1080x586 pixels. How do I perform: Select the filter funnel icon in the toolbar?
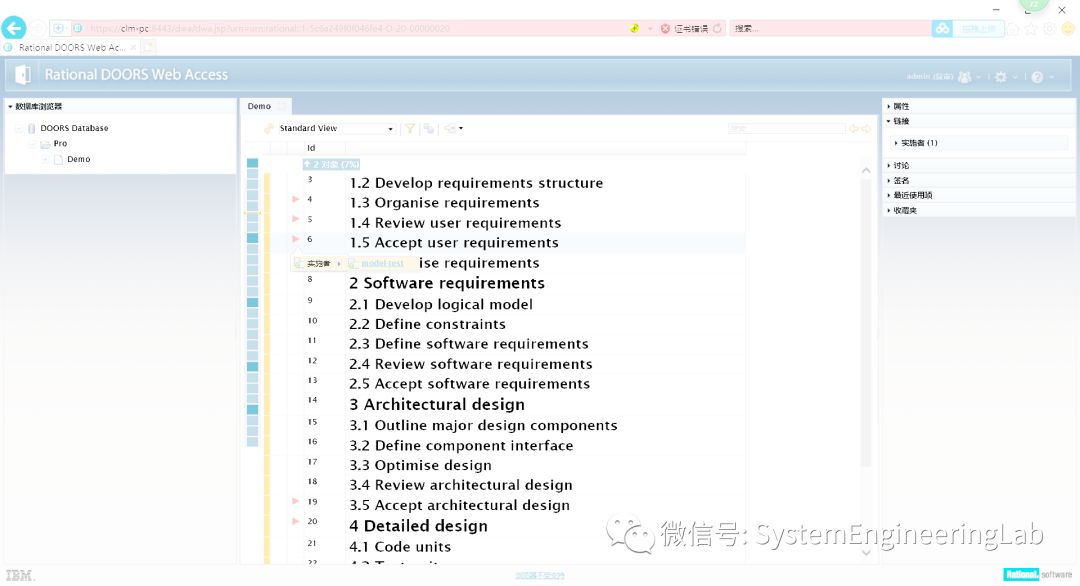tap(409, 128)
